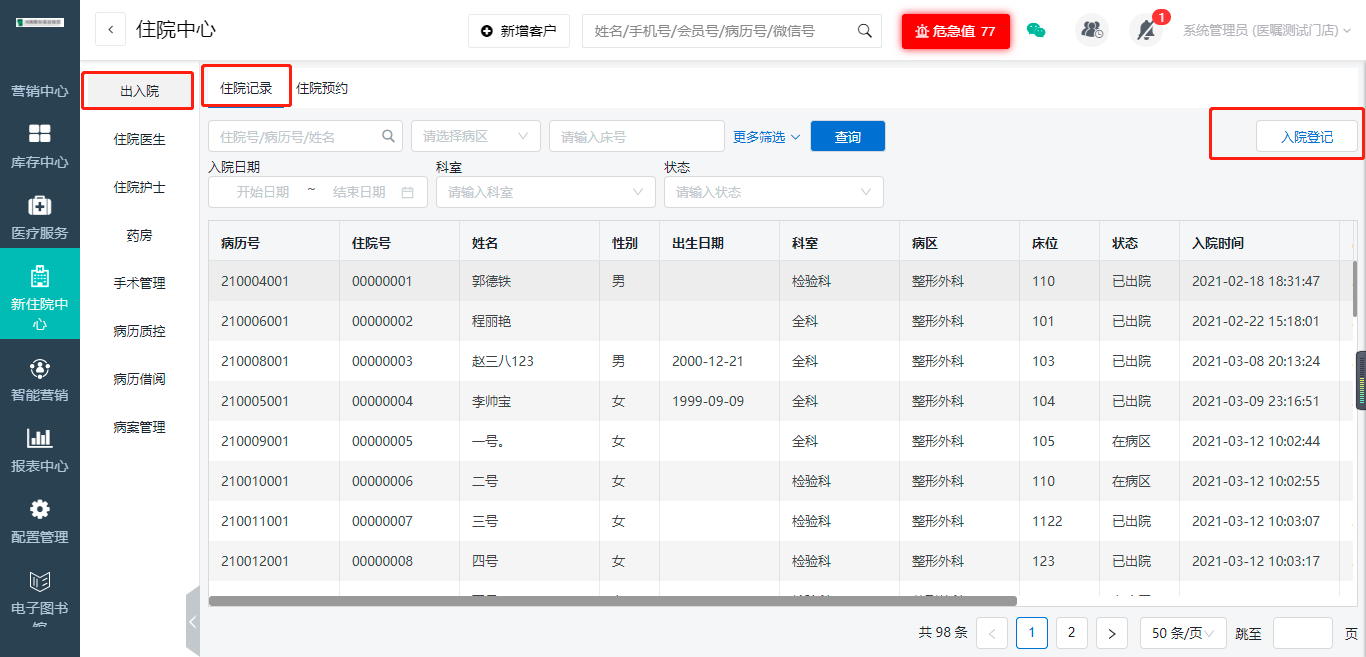
Task: Switch to the 住院预约 tab
Action: pos(322,88)
